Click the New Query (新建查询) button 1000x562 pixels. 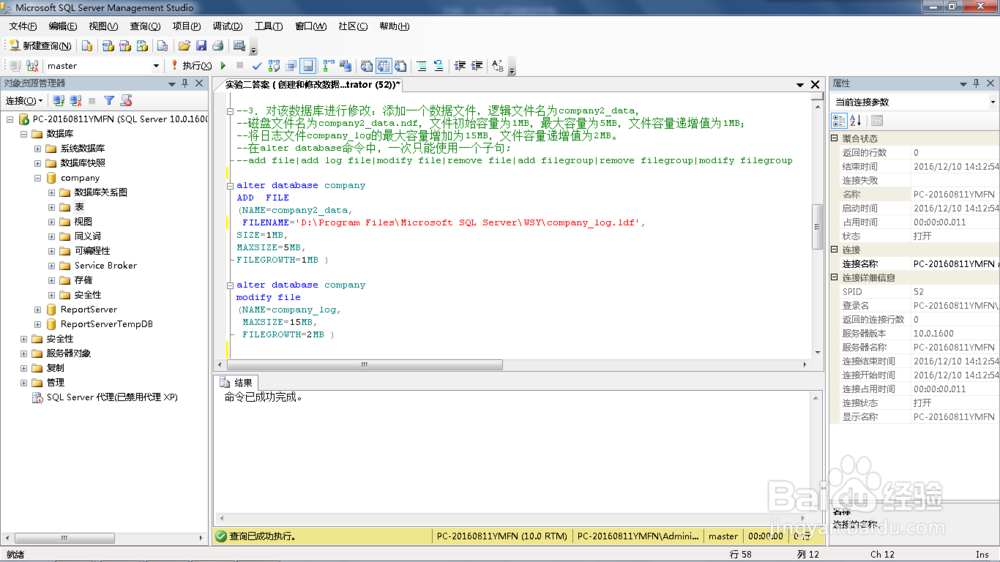click(x=40, y=46)
